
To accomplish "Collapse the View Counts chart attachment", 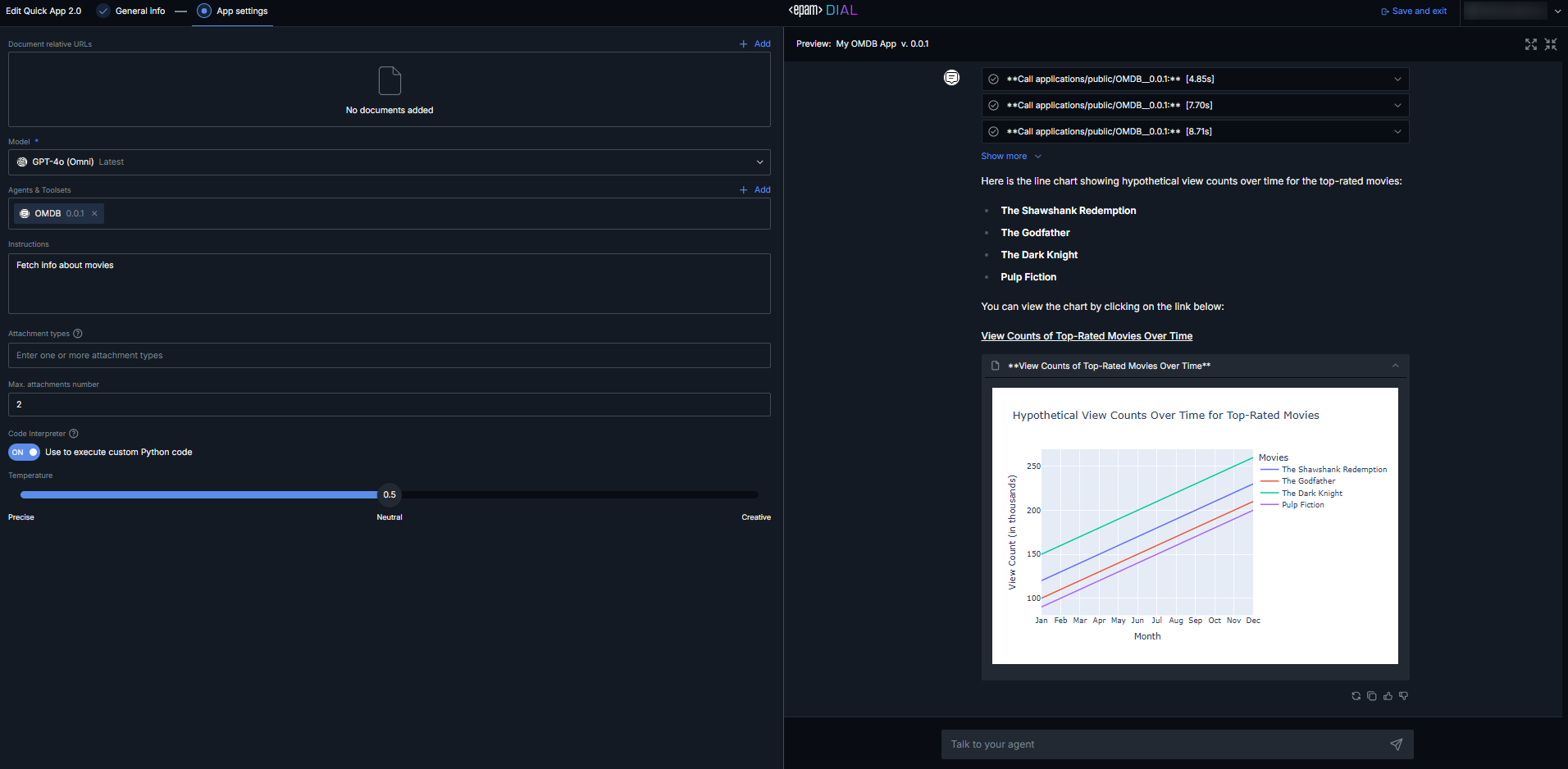I will tap(1395, 366).
